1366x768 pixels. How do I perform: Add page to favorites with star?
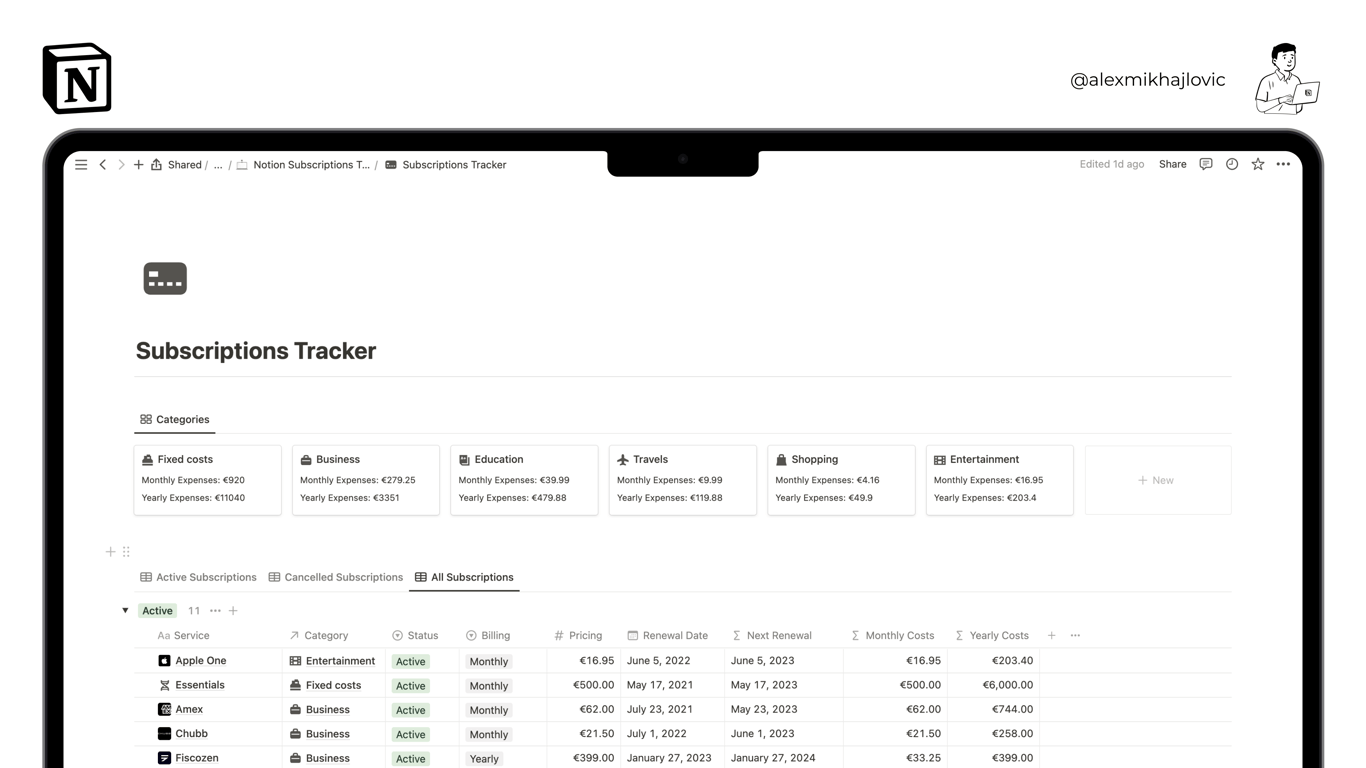[1258, 164]
